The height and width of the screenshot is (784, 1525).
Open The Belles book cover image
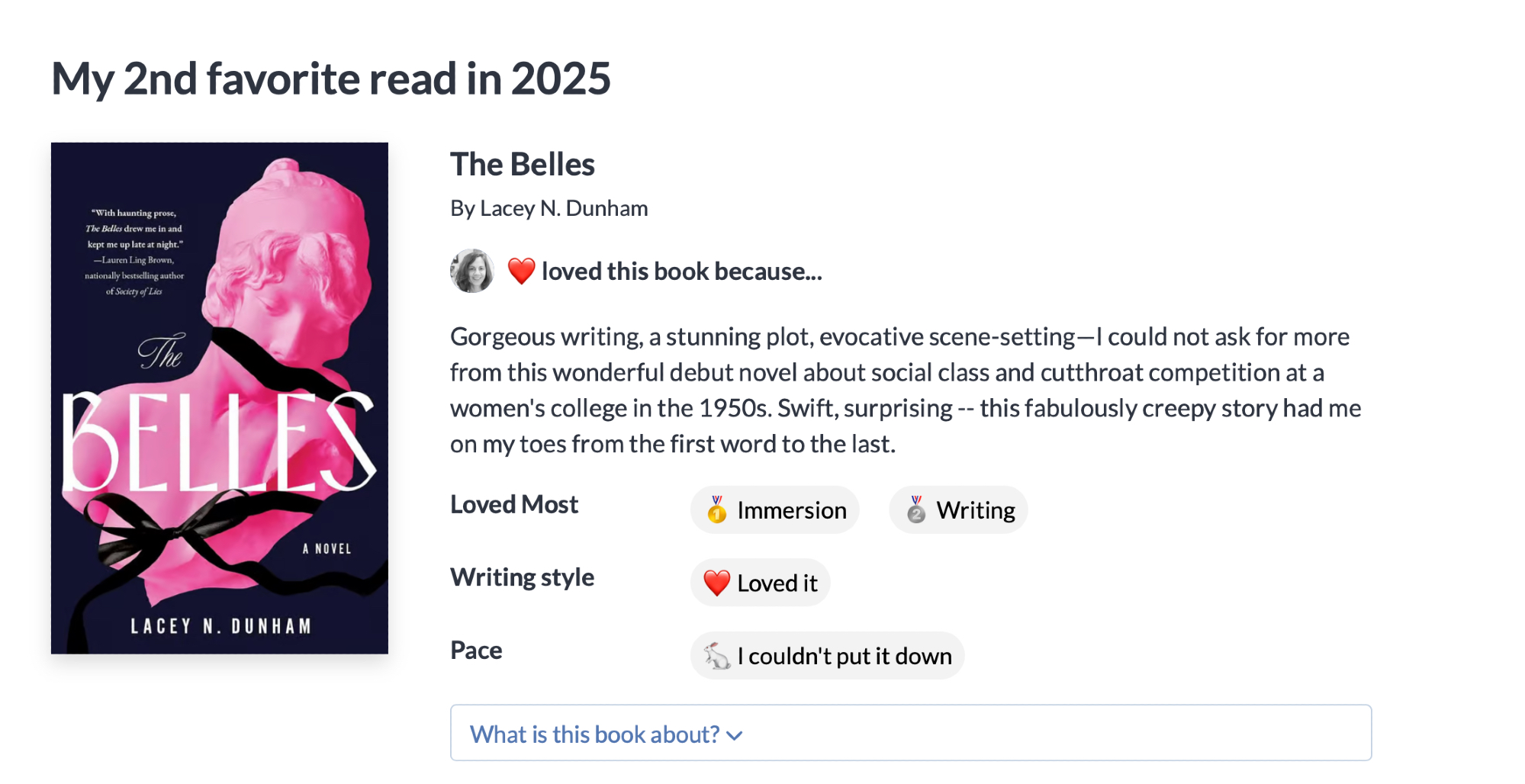pos(220,398)
